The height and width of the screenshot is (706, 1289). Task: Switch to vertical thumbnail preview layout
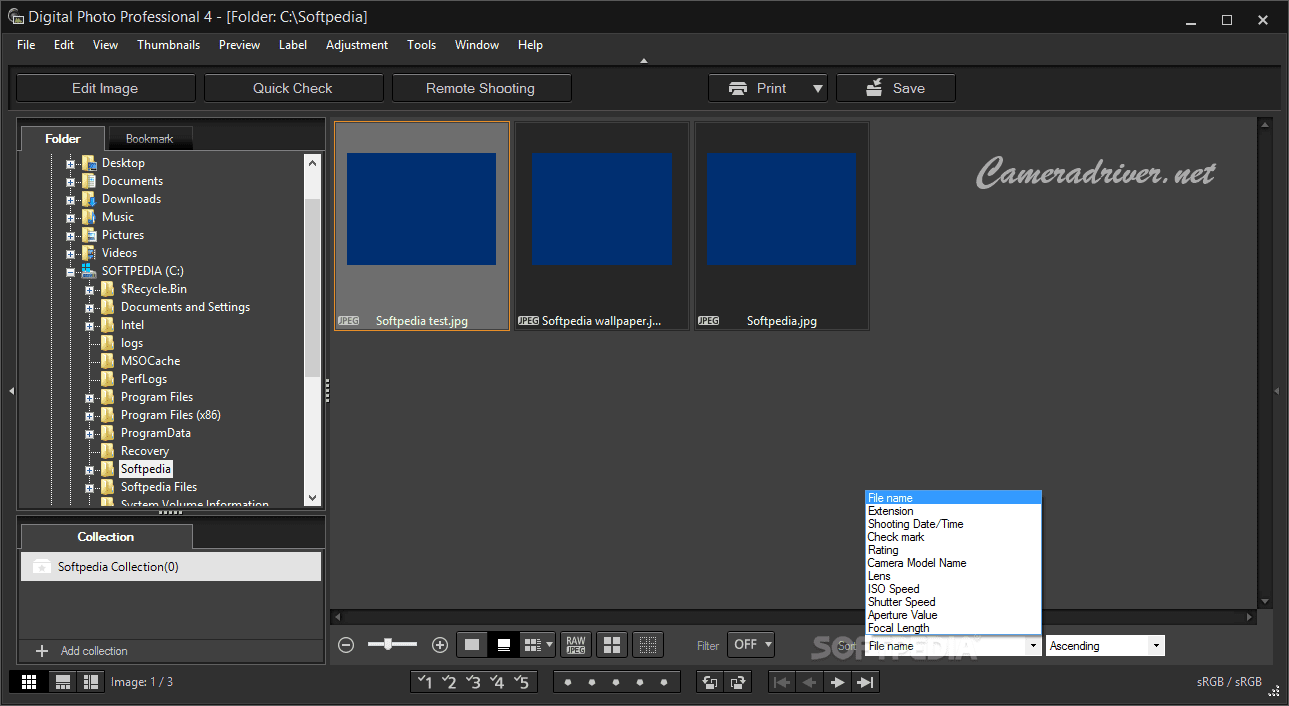90,682
